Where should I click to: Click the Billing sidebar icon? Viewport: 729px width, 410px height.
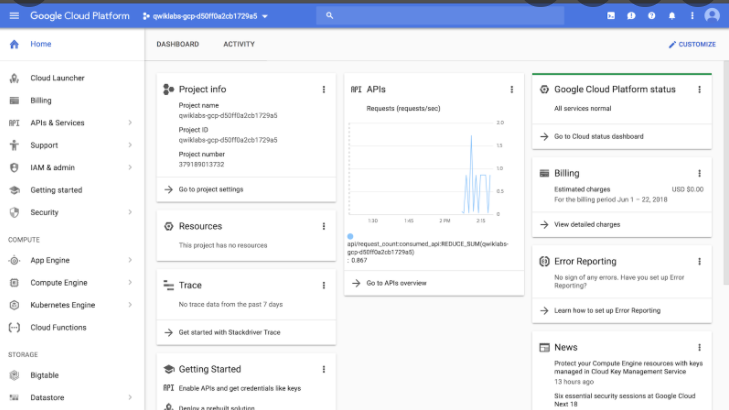coord(14,100)
